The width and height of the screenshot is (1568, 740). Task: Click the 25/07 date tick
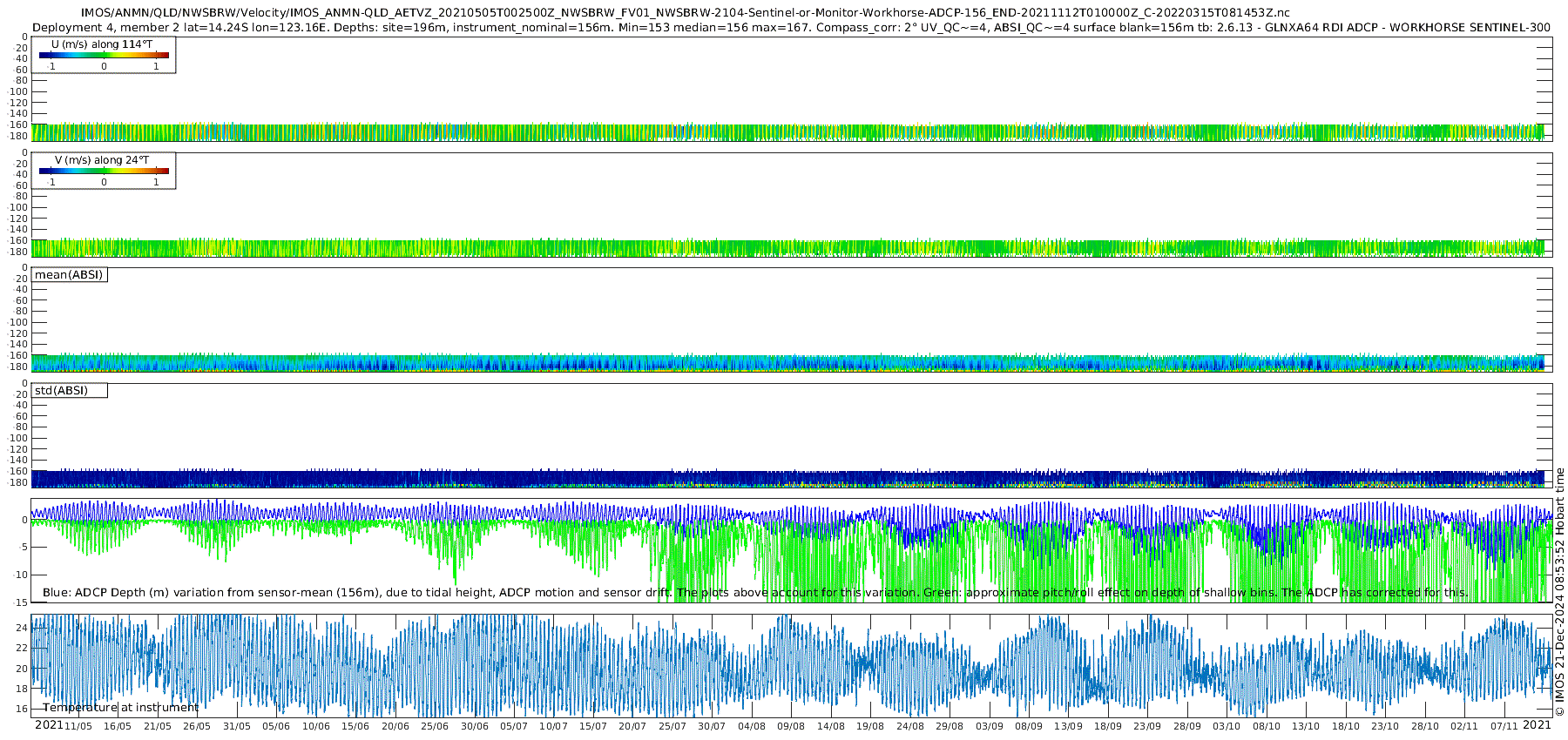pyautogui.click(x=672, y=726)
